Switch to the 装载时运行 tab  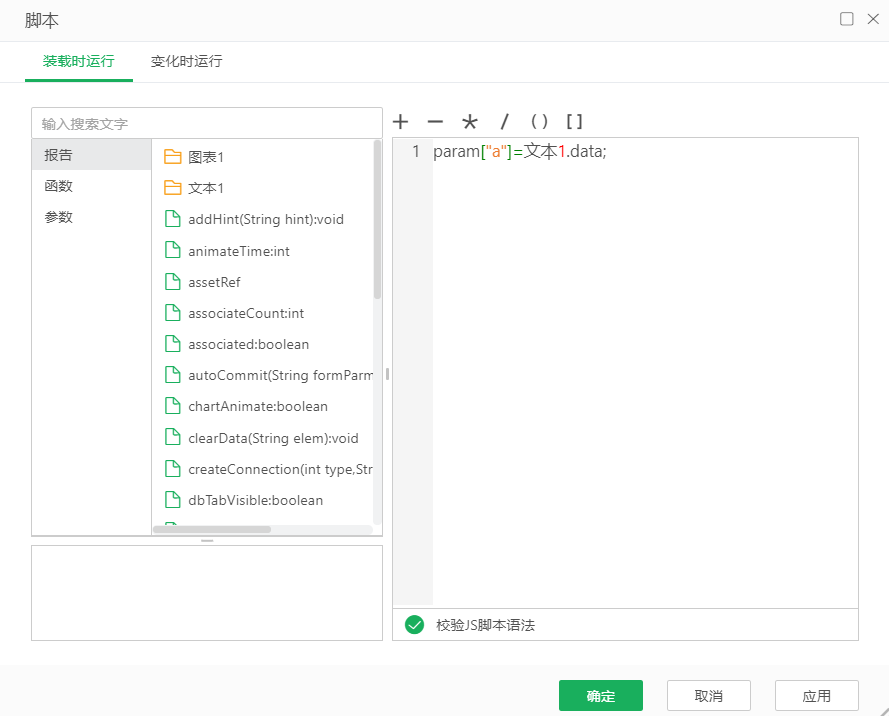pos(78,61)
